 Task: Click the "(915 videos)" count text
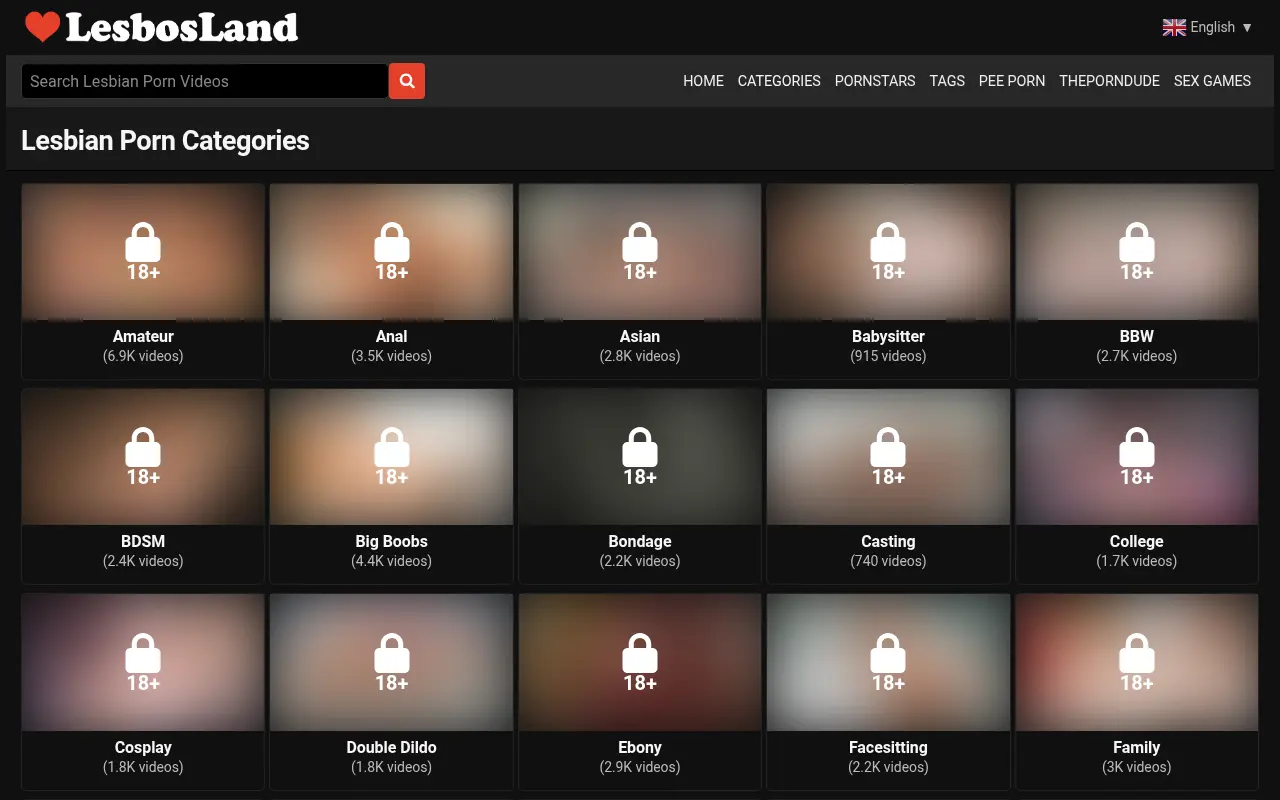coord(888,356)
